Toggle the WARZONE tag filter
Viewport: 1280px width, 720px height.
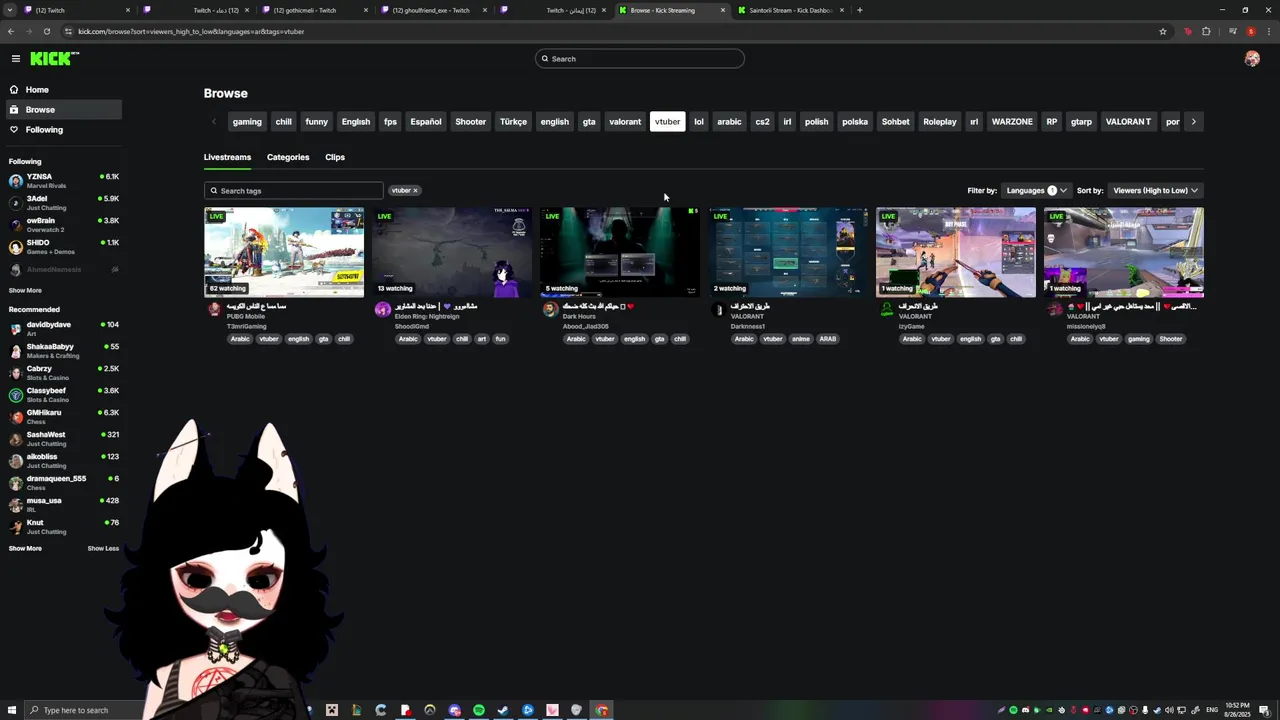click(x=1012, y=122)
